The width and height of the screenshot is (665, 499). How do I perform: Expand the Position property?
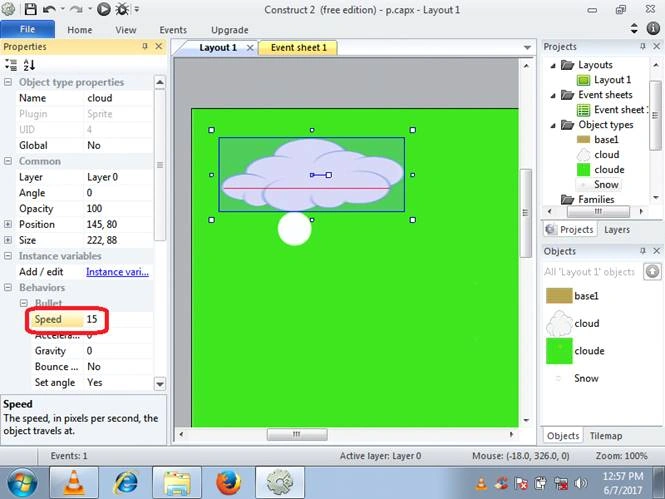(x=8, y=224)
